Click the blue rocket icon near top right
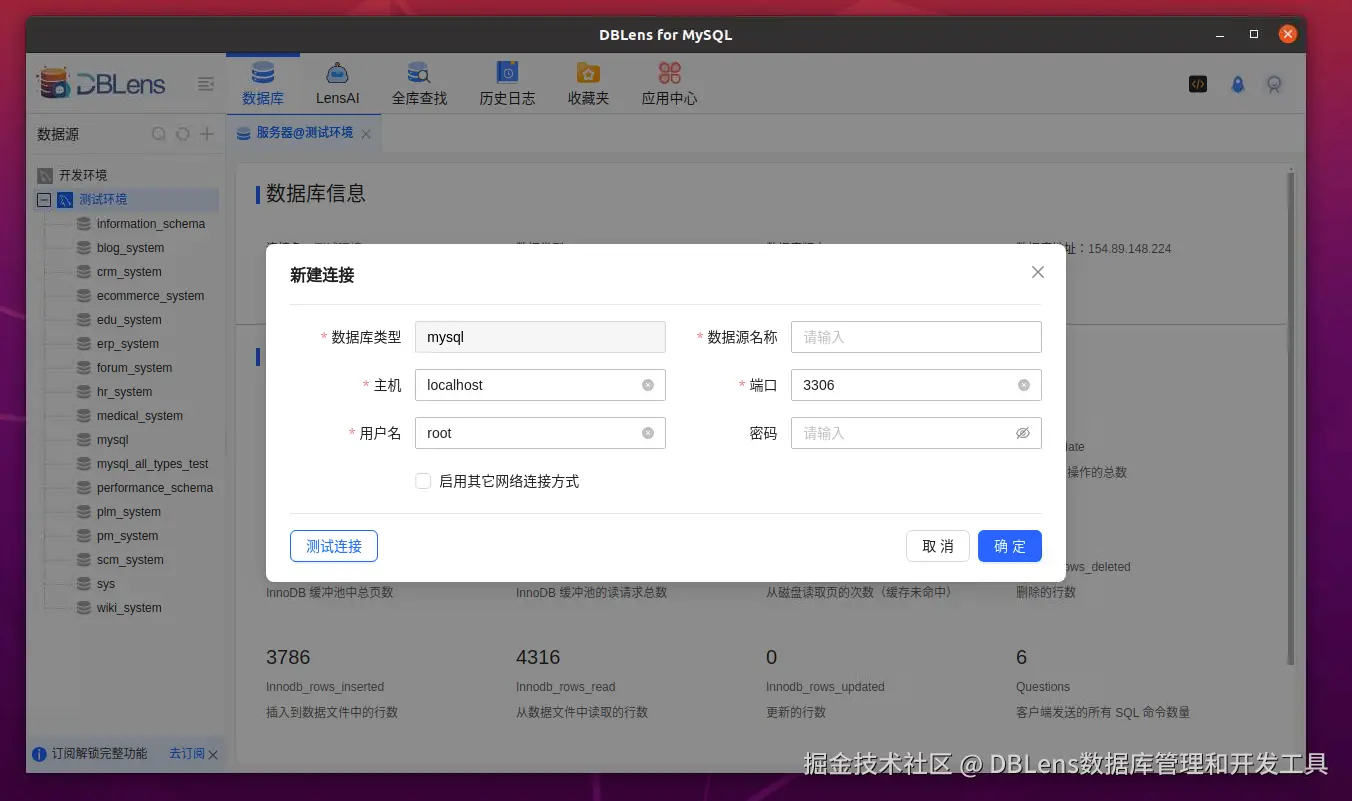1352x801 pixels. (1237, 85)
